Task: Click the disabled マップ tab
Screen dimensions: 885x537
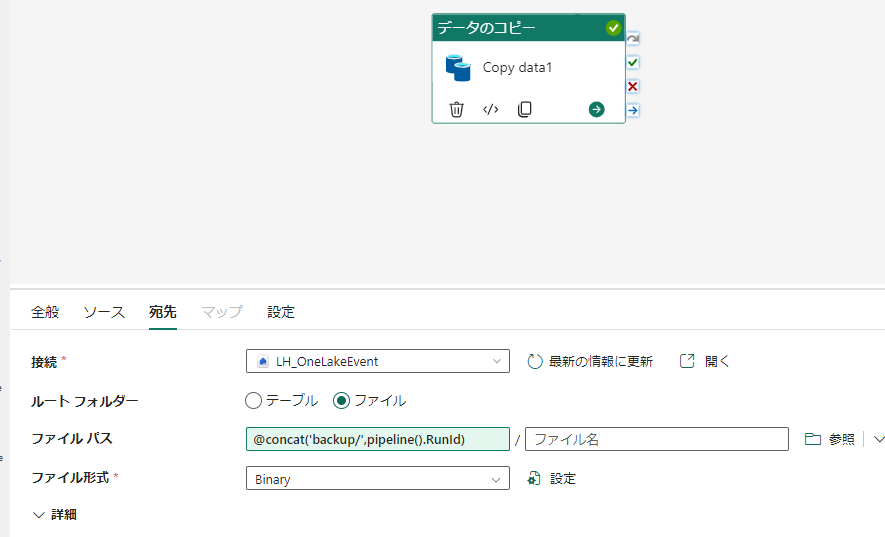Action: [x=222, y=312]
